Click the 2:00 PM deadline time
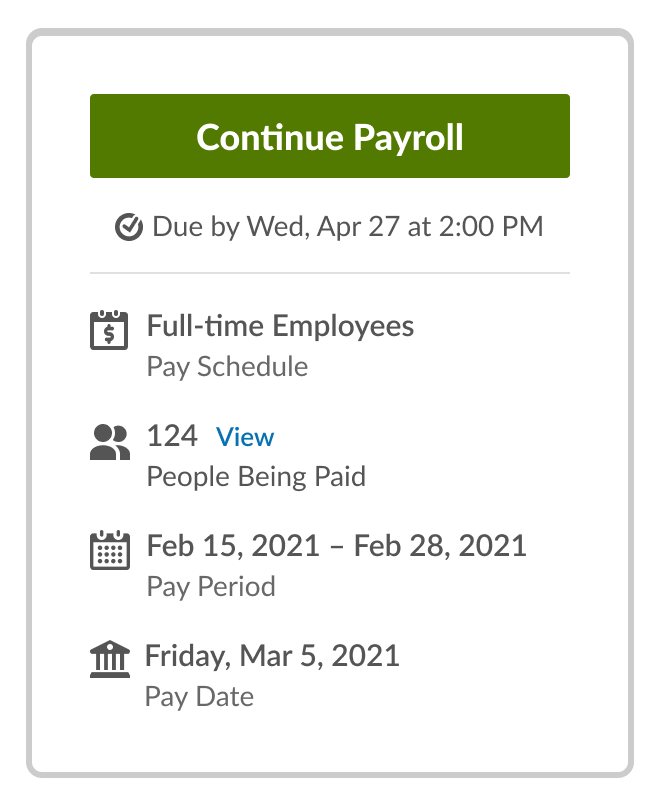Screen dimensions: 653x802 [491, 227]
